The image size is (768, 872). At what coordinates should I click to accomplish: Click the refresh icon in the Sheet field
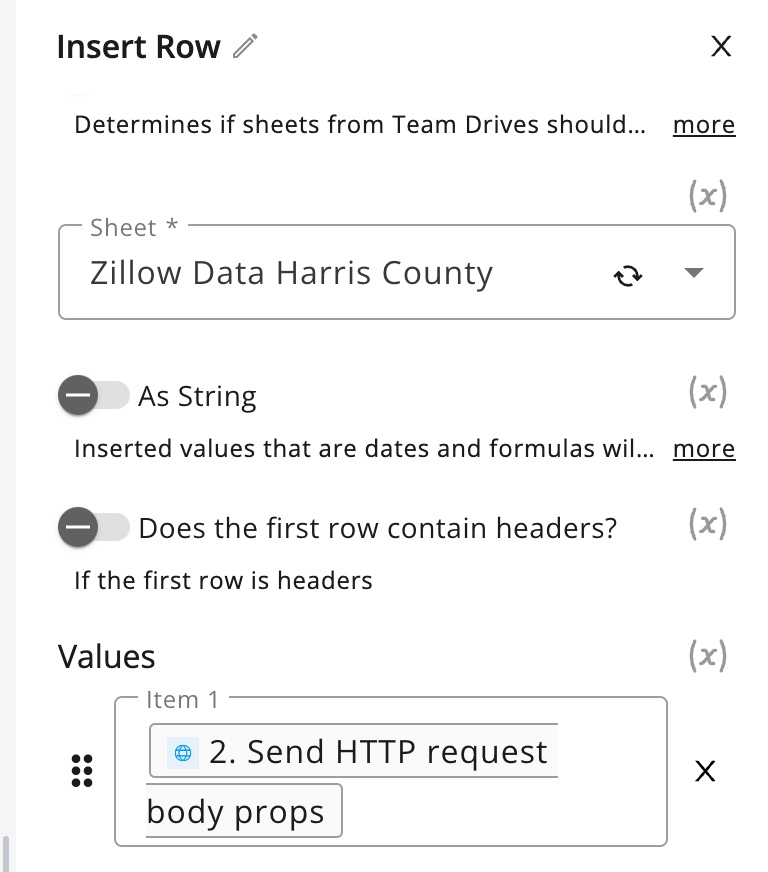(x=628, y=275)
